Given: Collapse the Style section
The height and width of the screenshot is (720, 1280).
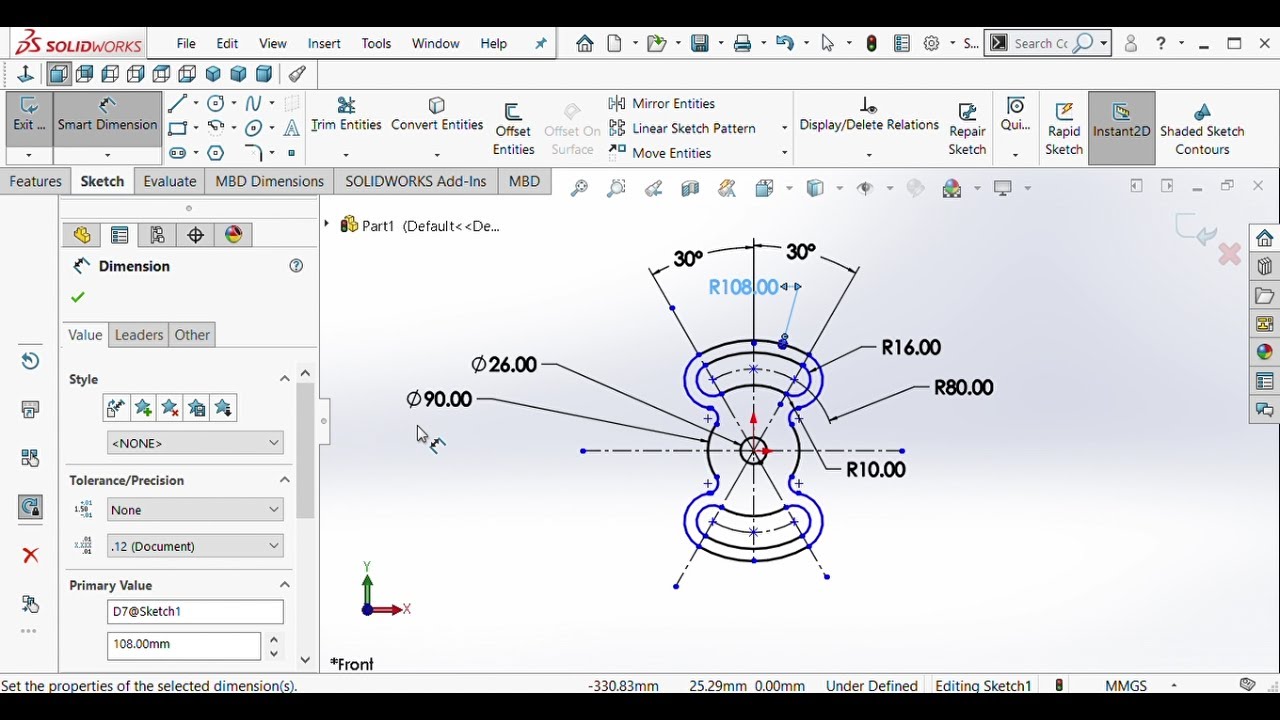Looking at the screenshot, I should pyautogui.click(x=285, y=379).
